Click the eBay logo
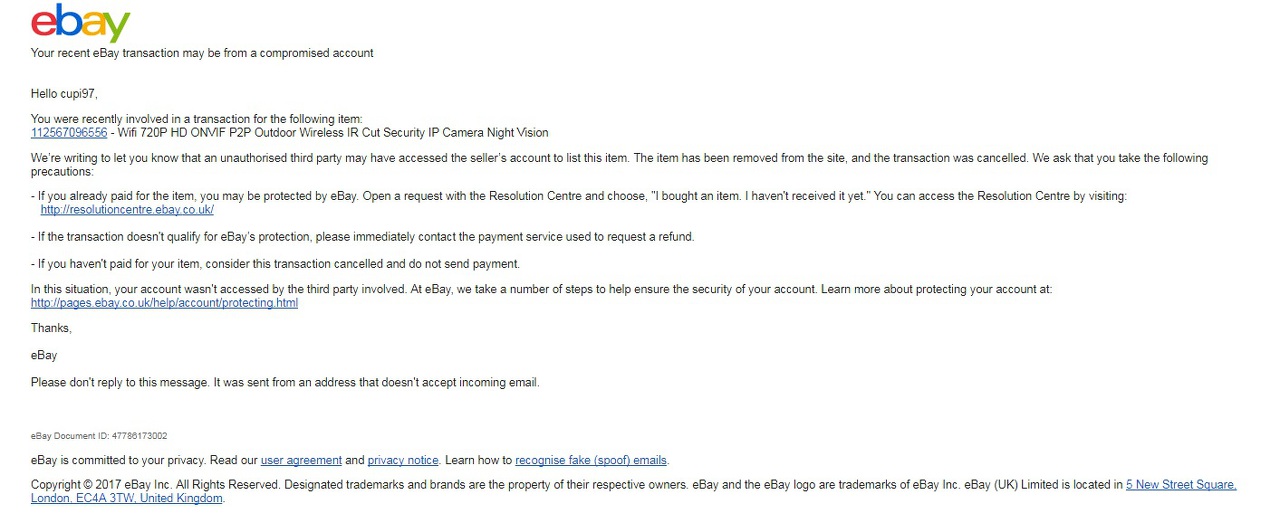The width and height of the screenshot is (1280, 523). pyautogui.click(x=81, y=23)
